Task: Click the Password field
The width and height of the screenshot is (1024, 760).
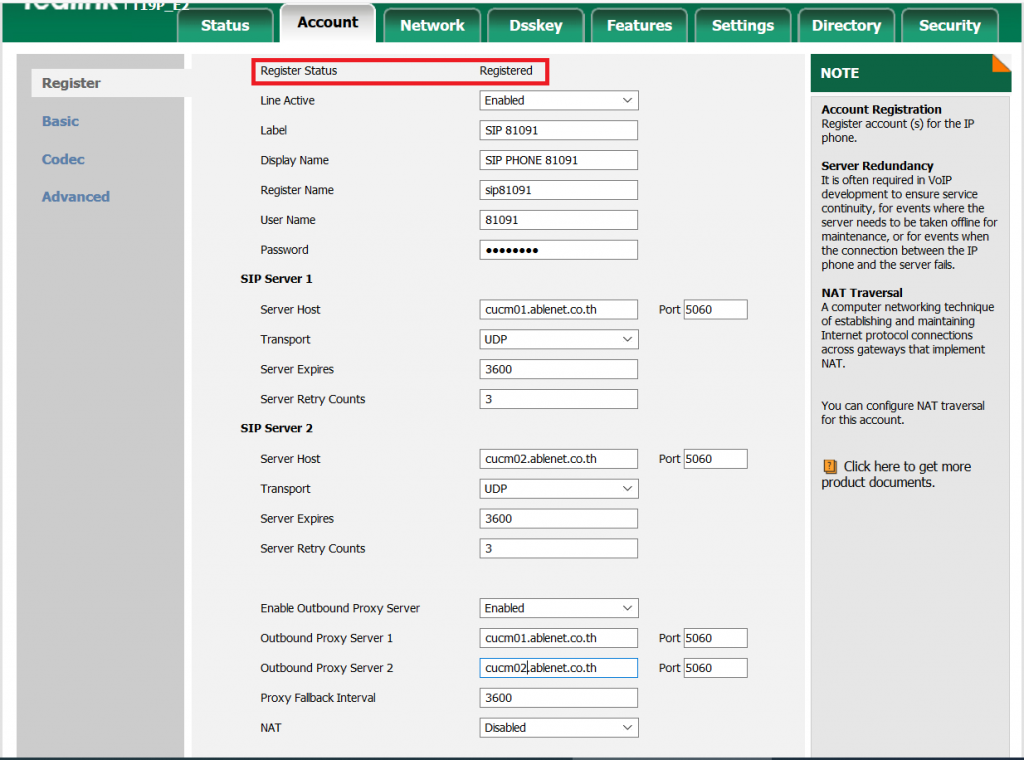Action: [558, 250]
